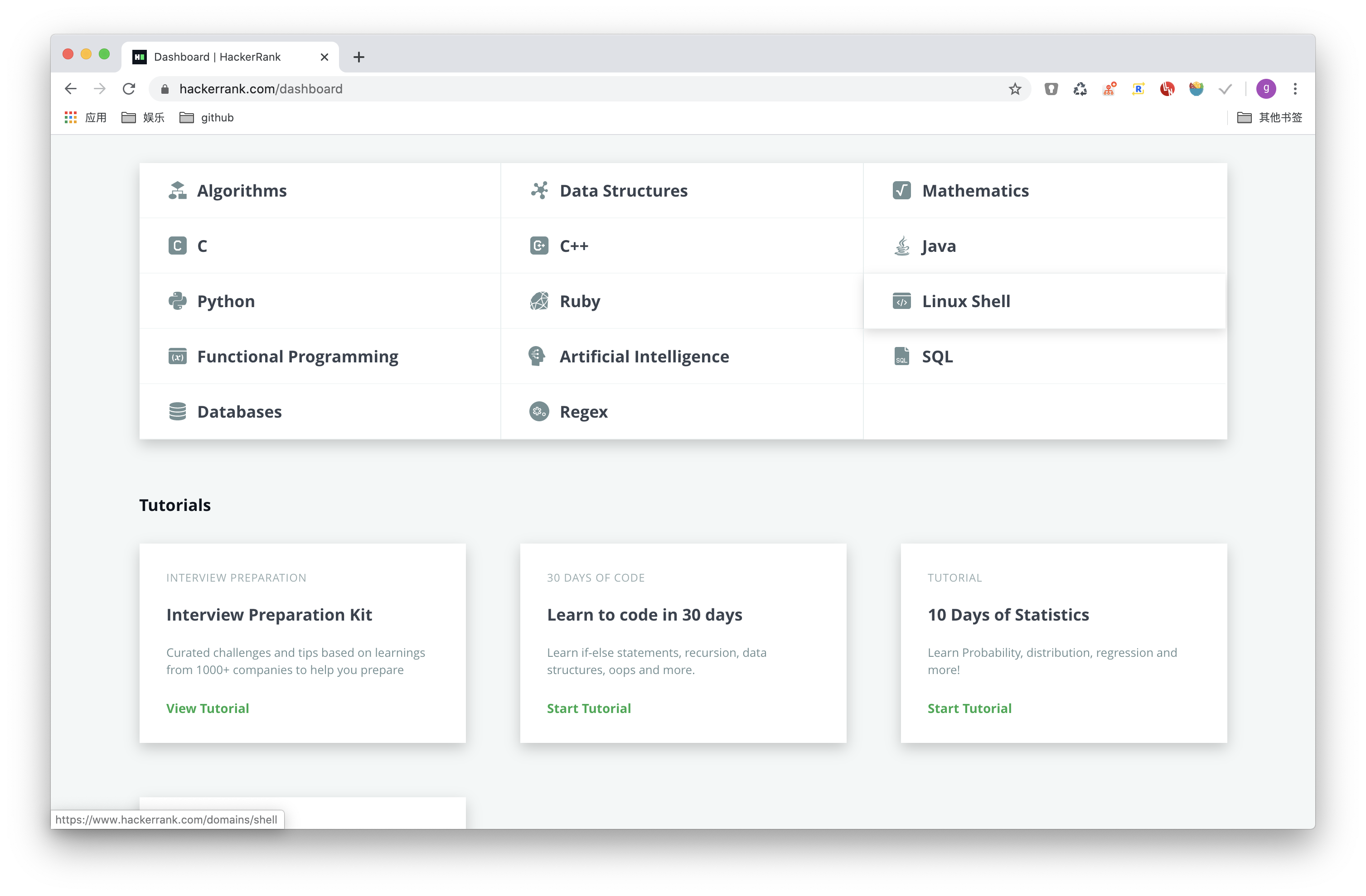Open the Artificial Intelligence domain
The width and height of the screenshot is (1366, 896).
point(682,356)
